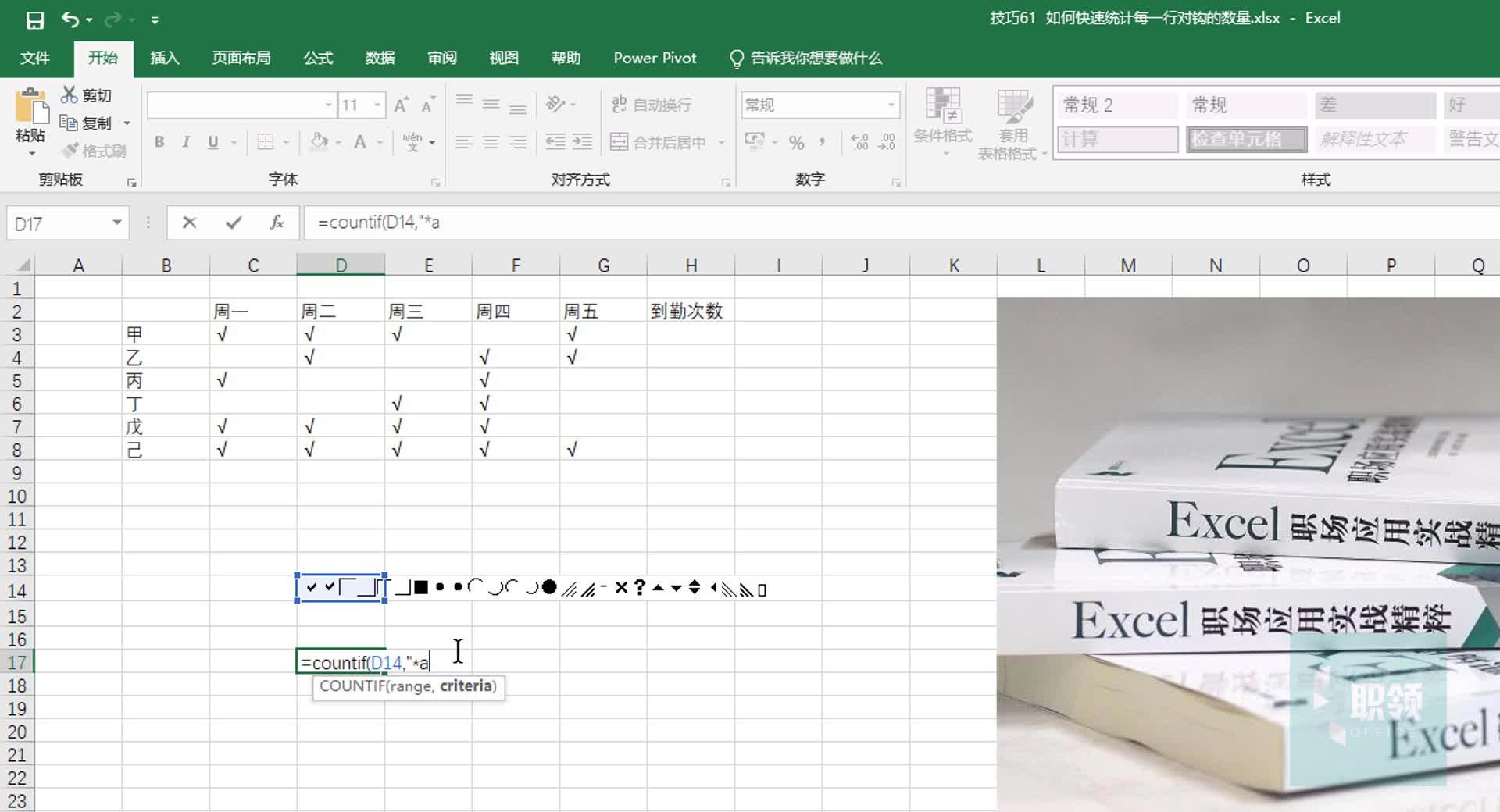Screen dimensions: 1500x812
Task: Click the increase decimal icon
Action: (859, 142)
